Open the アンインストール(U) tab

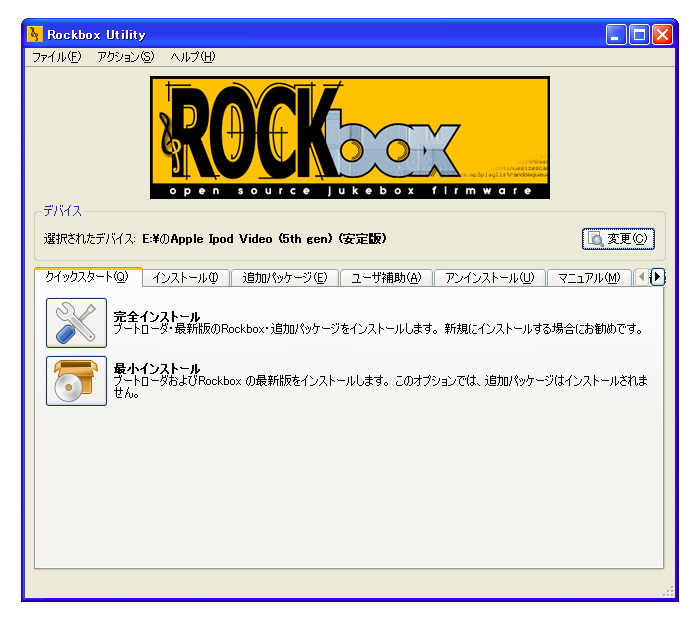tap(490, 278)
